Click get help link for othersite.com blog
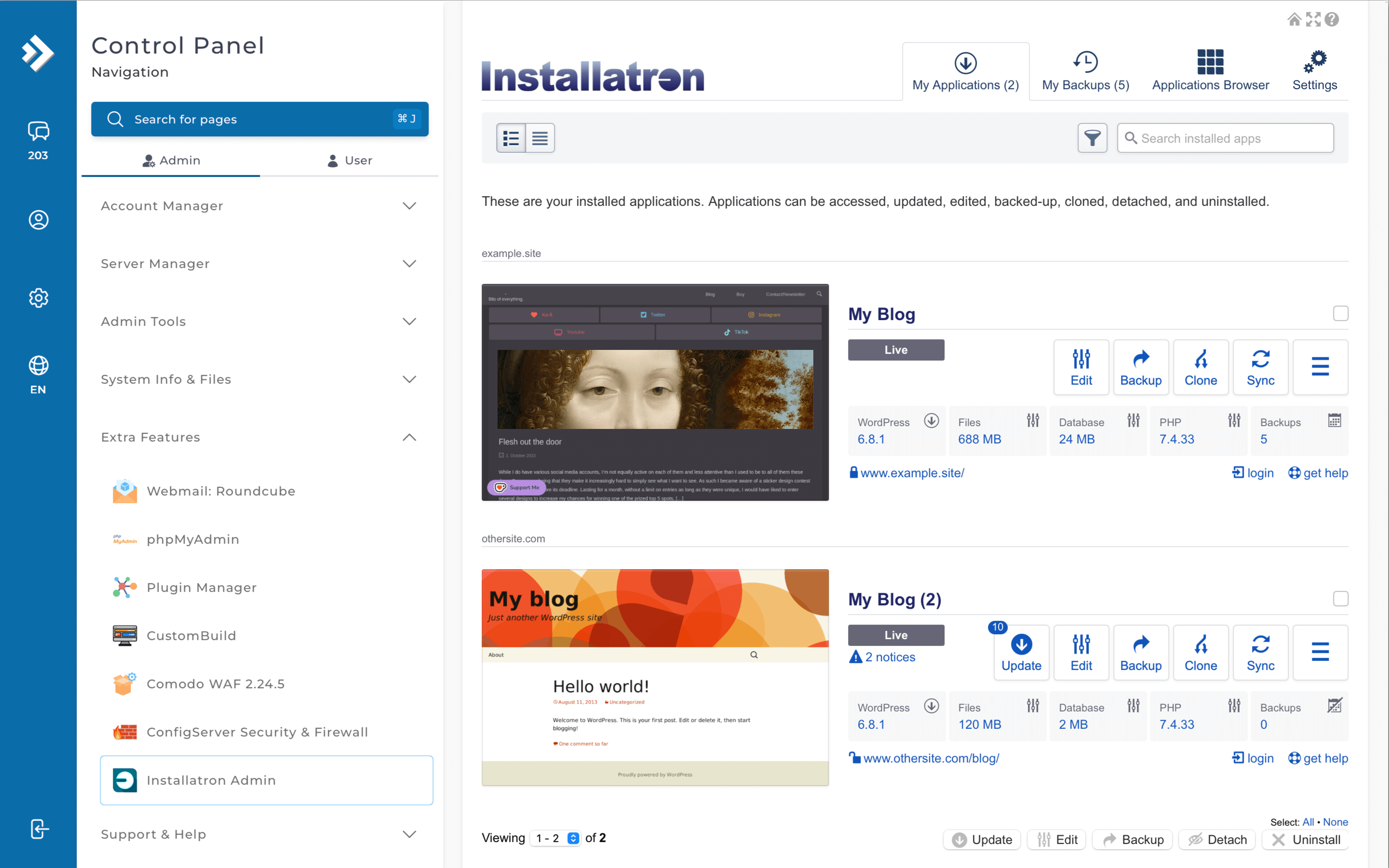 (1318, 758)
